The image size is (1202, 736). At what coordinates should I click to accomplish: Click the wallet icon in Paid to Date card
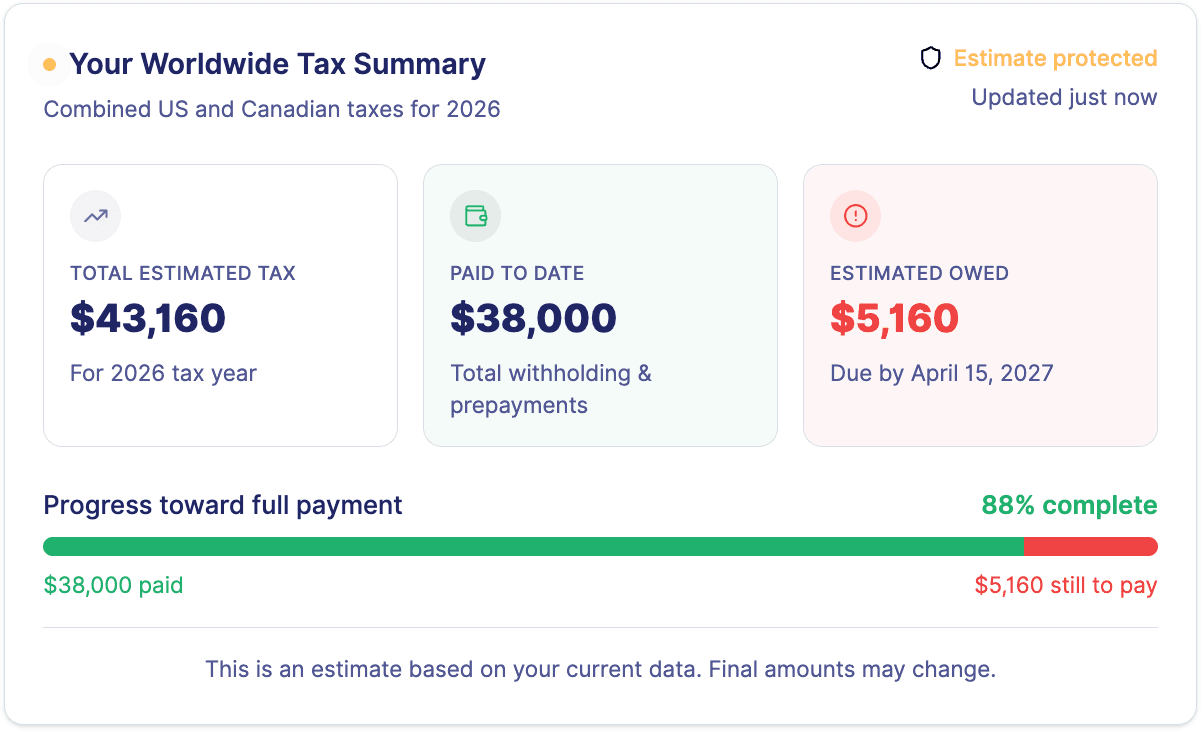[476, 216]
